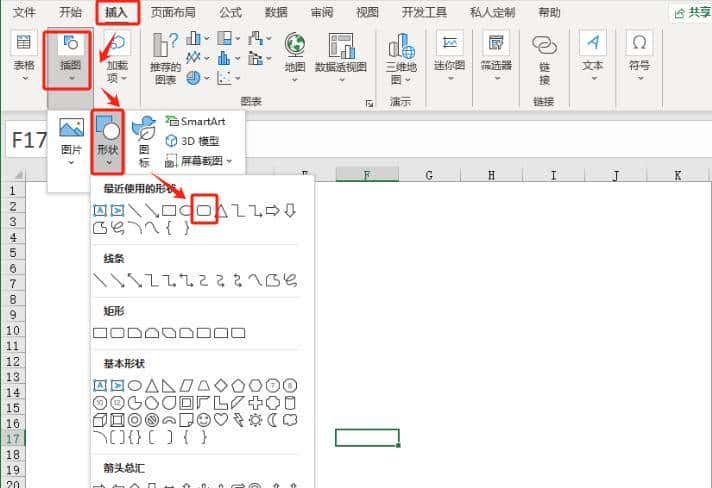Open the 图标 icon library

[x=144, y=138]
